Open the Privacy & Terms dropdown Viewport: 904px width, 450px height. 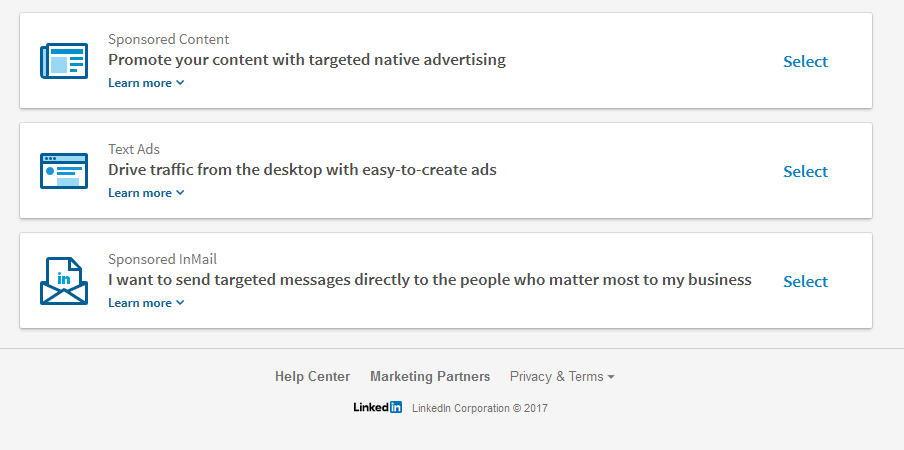point(562,376)
